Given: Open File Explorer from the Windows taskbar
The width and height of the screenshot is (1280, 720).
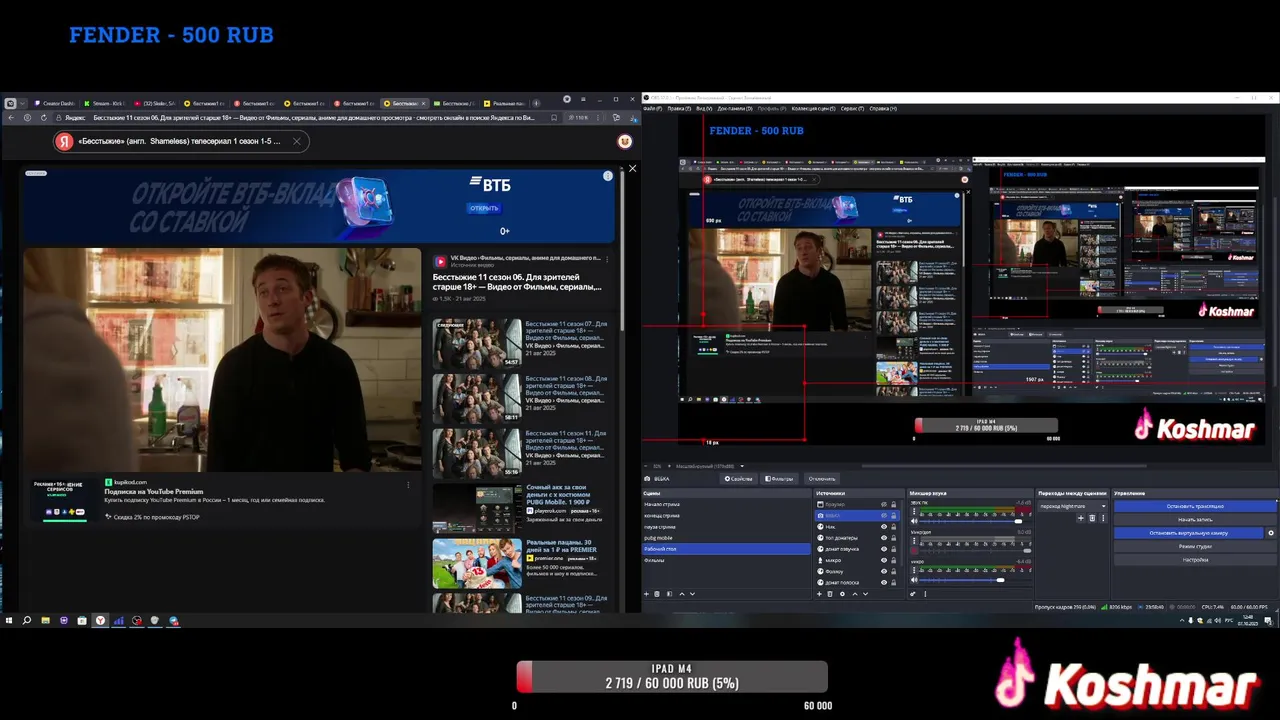Looking at the screenshot, I should 45,621.
